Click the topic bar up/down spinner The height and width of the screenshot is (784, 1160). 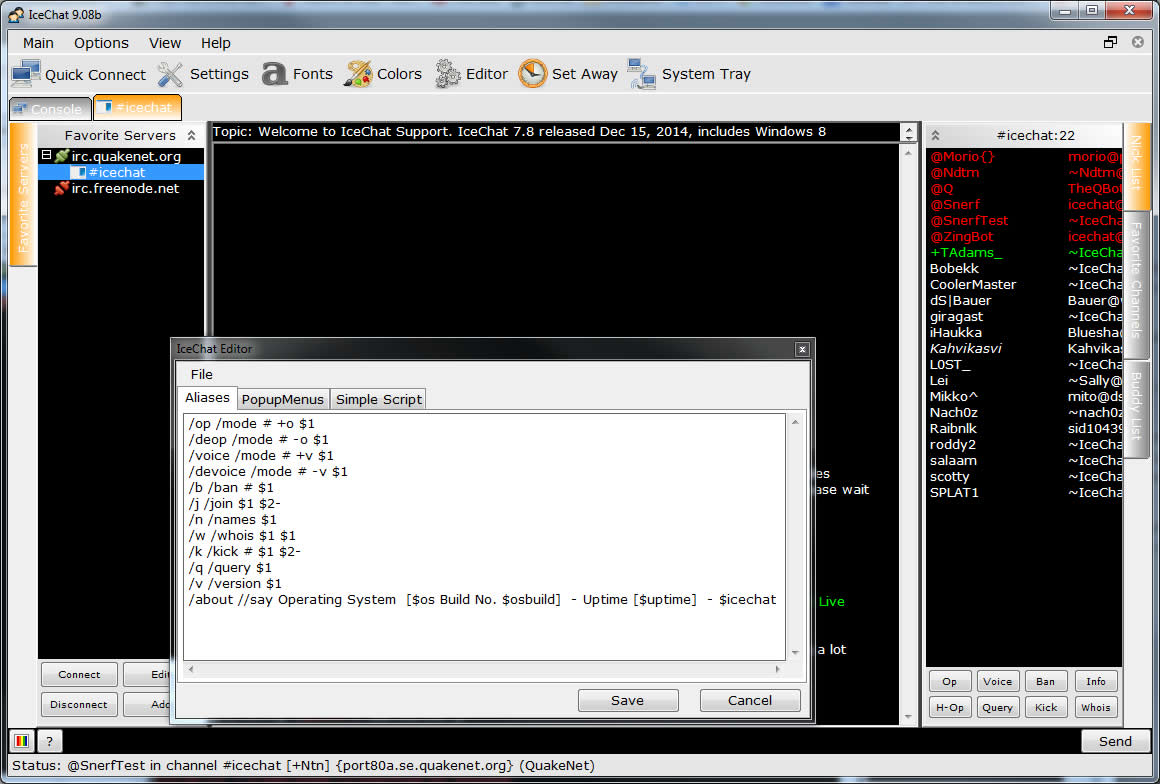tap(909, 132)
